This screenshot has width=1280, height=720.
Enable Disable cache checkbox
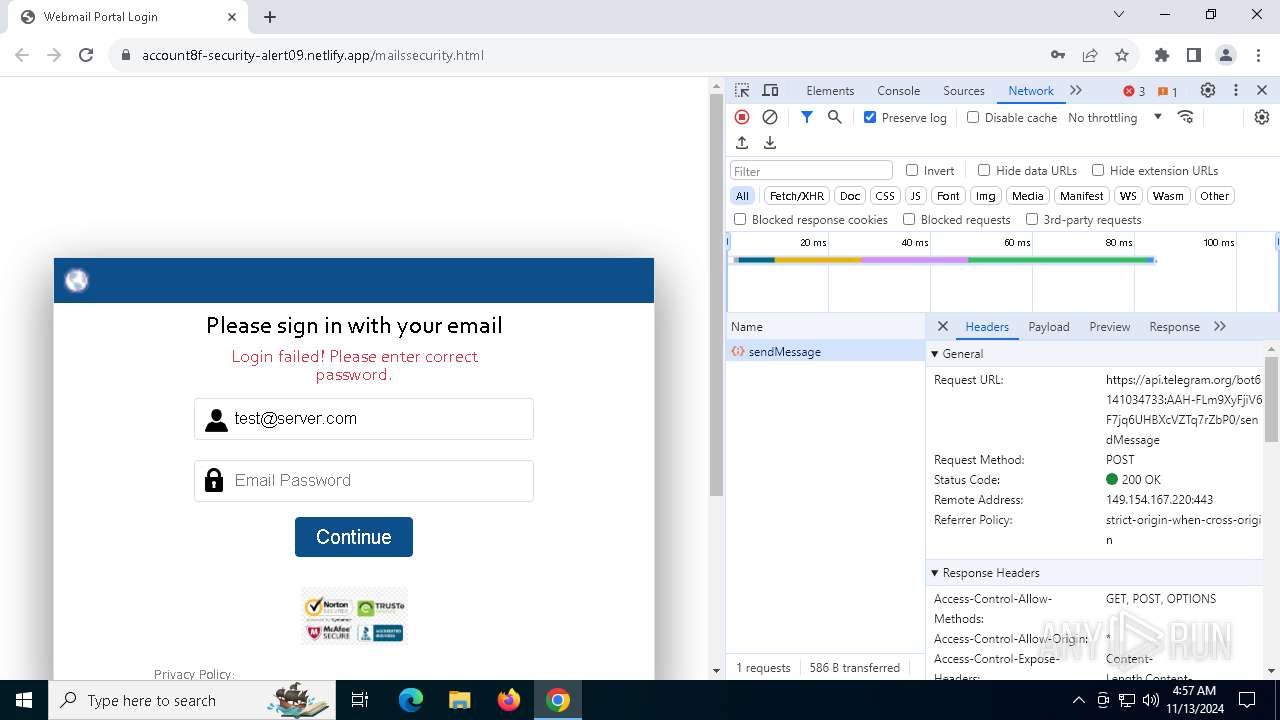pyautogui.click(x=973, y=117)
